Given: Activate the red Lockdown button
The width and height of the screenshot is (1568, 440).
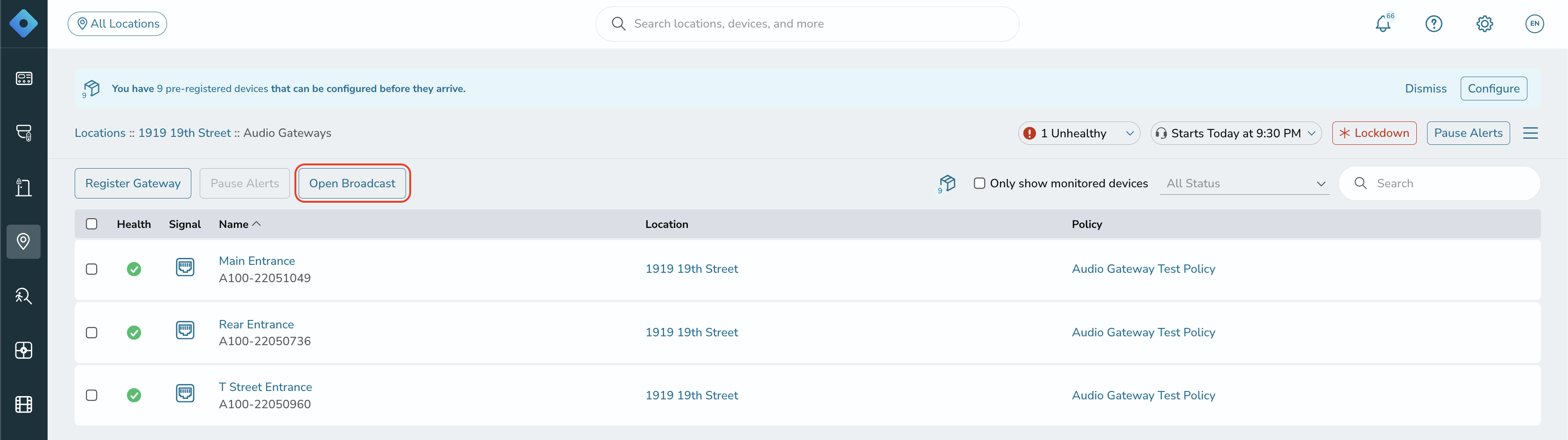Looking at the screenshot, I should pos(1374,133).
